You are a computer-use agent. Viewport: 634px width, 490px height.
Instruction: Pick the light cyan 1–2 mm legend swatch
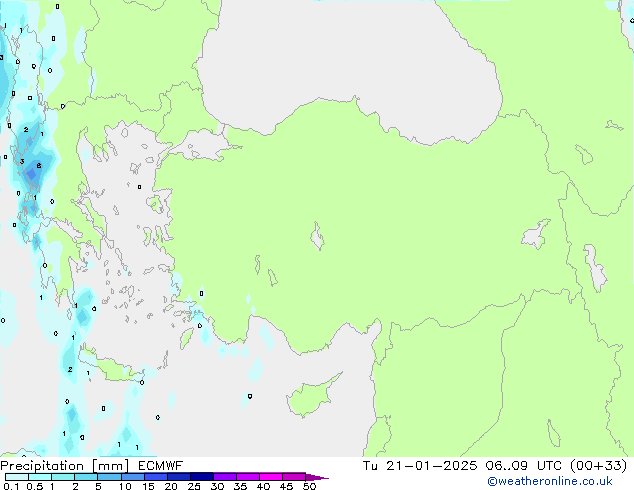(62, 477)
